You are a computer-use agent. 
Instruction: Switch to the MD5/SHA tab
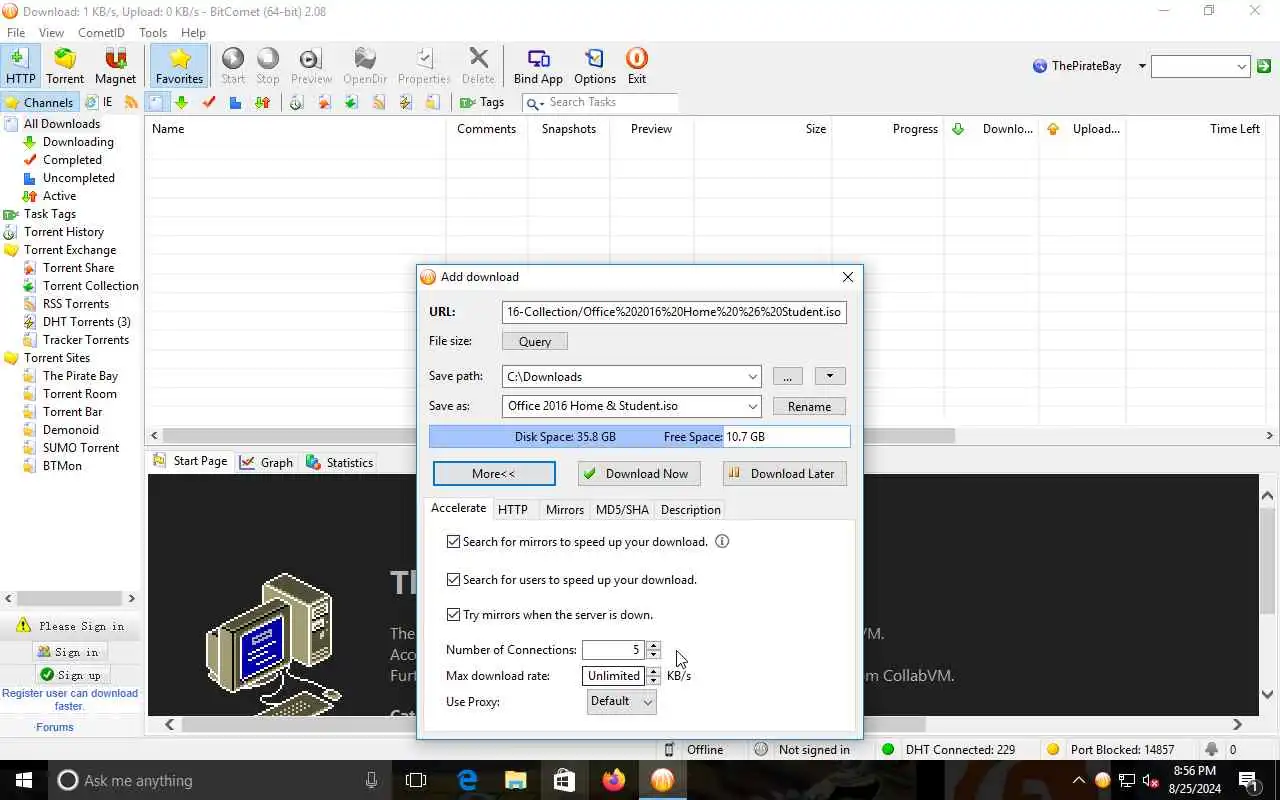click(x=622, y=509)
